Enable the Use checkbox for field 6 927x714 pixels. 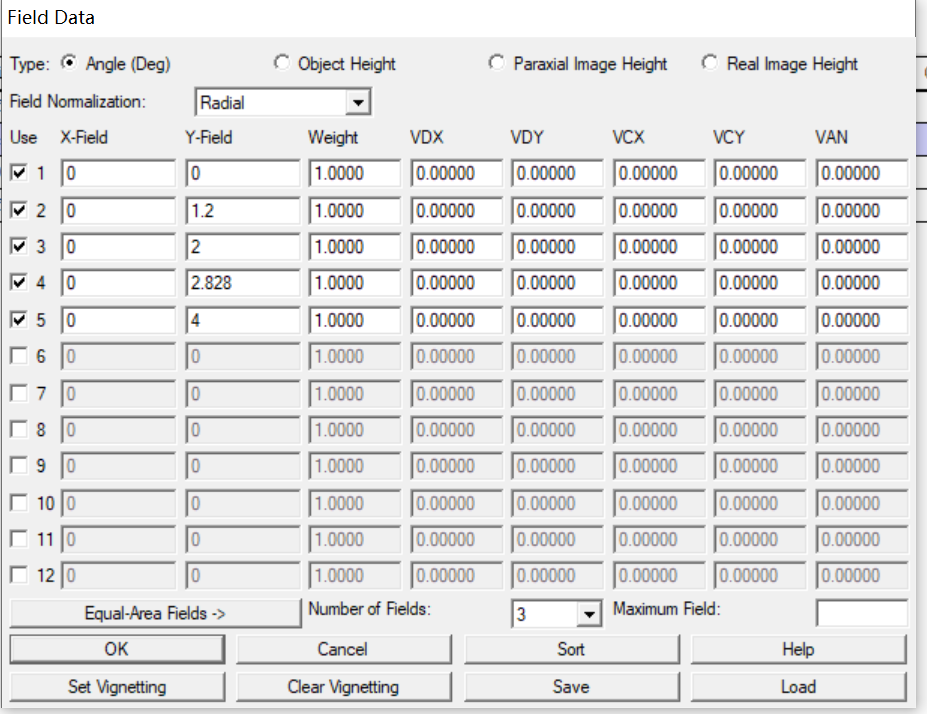(19, 356)
